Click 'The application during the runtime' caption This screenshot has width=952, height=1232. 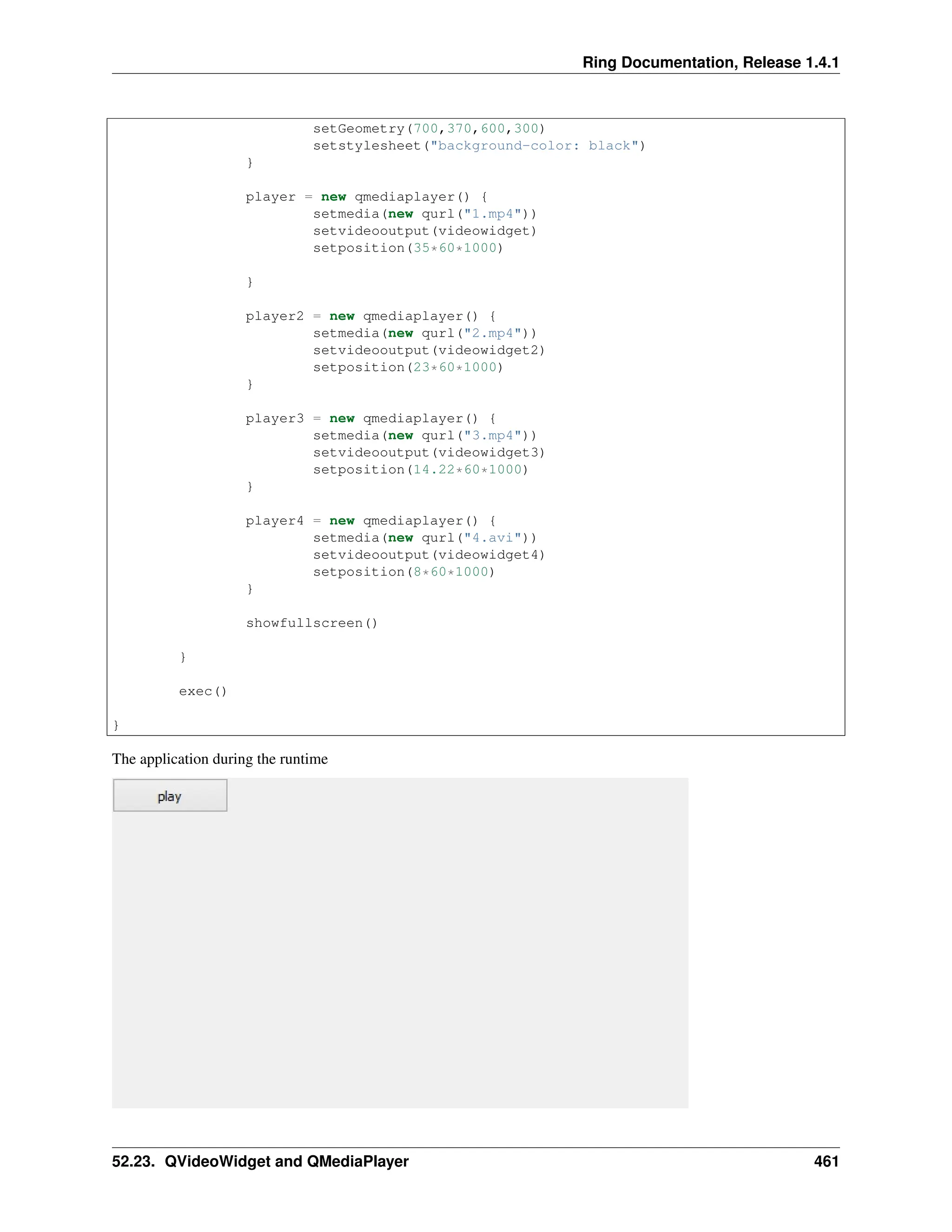219,759
